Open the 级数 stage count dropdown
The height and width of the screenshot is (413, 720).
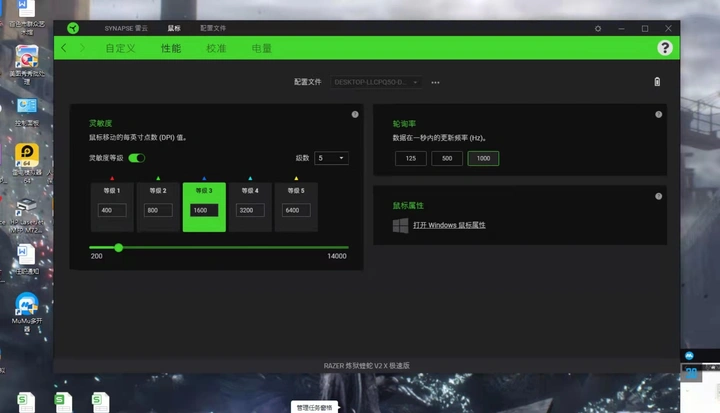331,158
